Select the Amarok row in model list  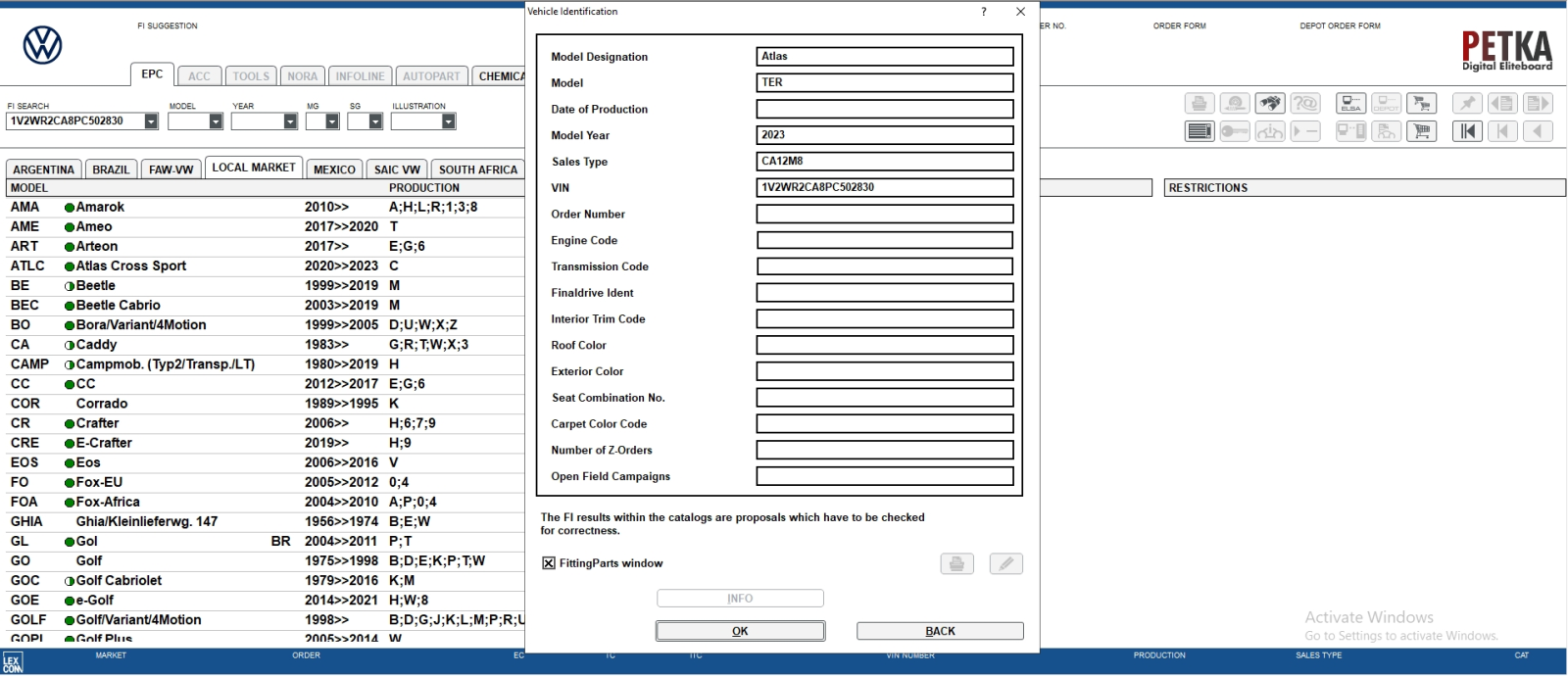point(265,207)
